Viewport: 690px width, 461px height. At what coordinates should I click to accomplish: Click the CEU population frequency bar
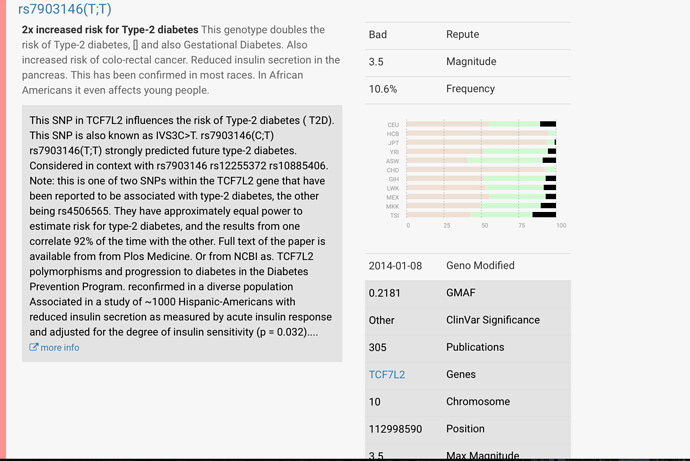tap(481, 124)
